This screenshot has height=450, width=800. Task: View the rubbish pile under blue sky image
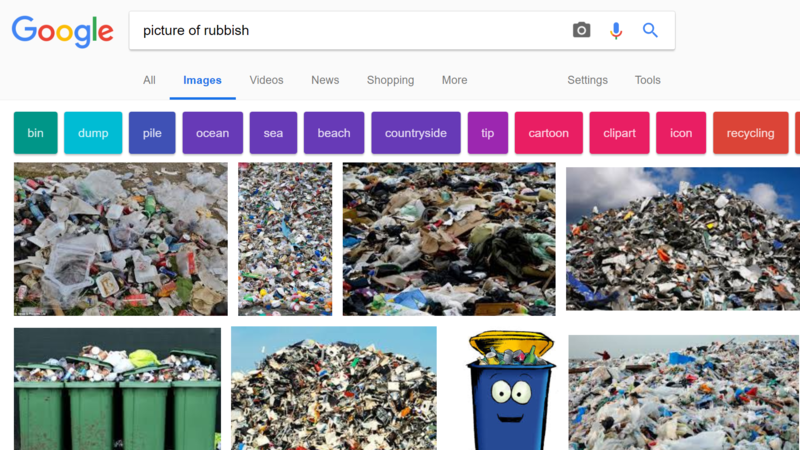coord(334,388)
